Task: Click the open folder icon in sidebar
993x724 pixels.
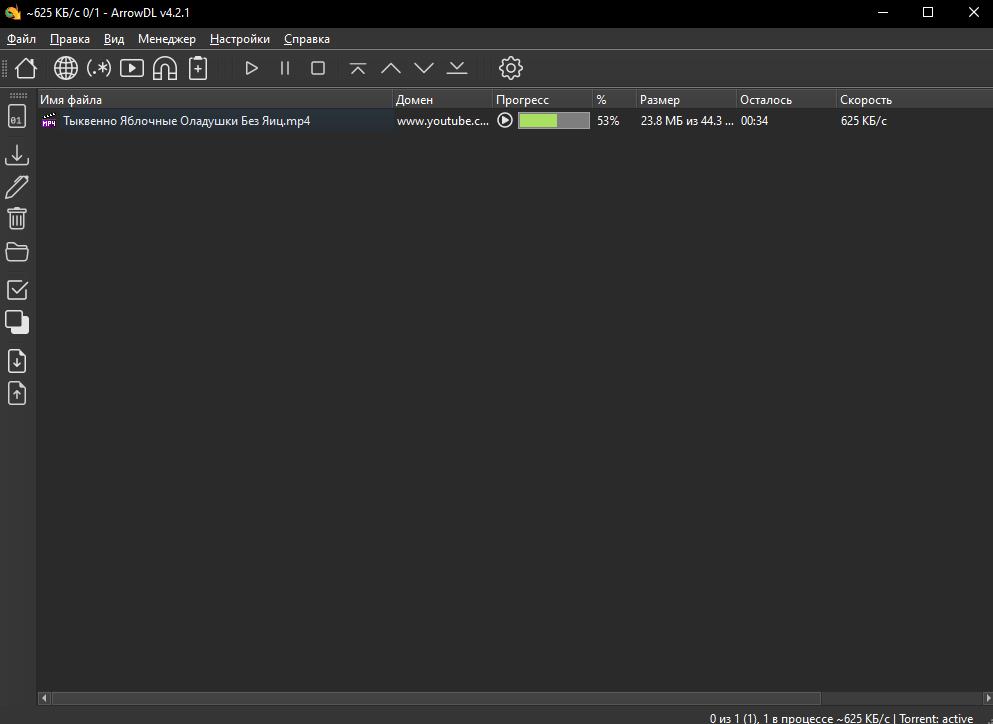Action: click(17, 251)
